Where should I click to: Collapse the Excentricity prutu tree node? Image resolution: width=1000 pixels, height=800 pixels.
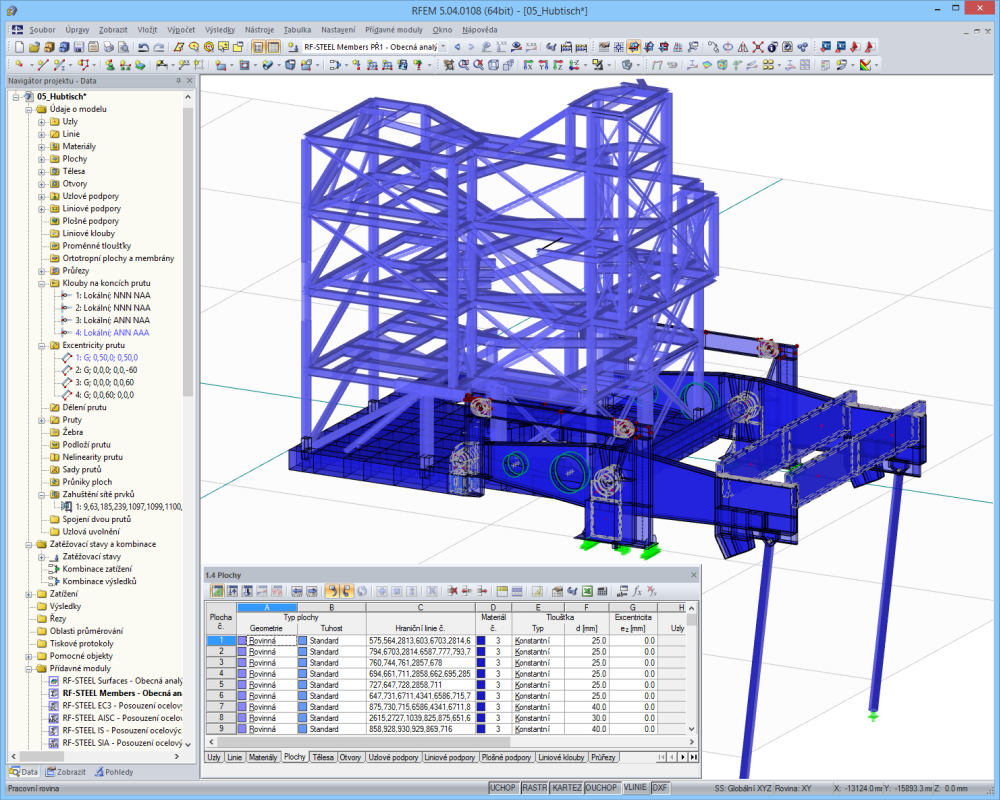tap(41, 346)
